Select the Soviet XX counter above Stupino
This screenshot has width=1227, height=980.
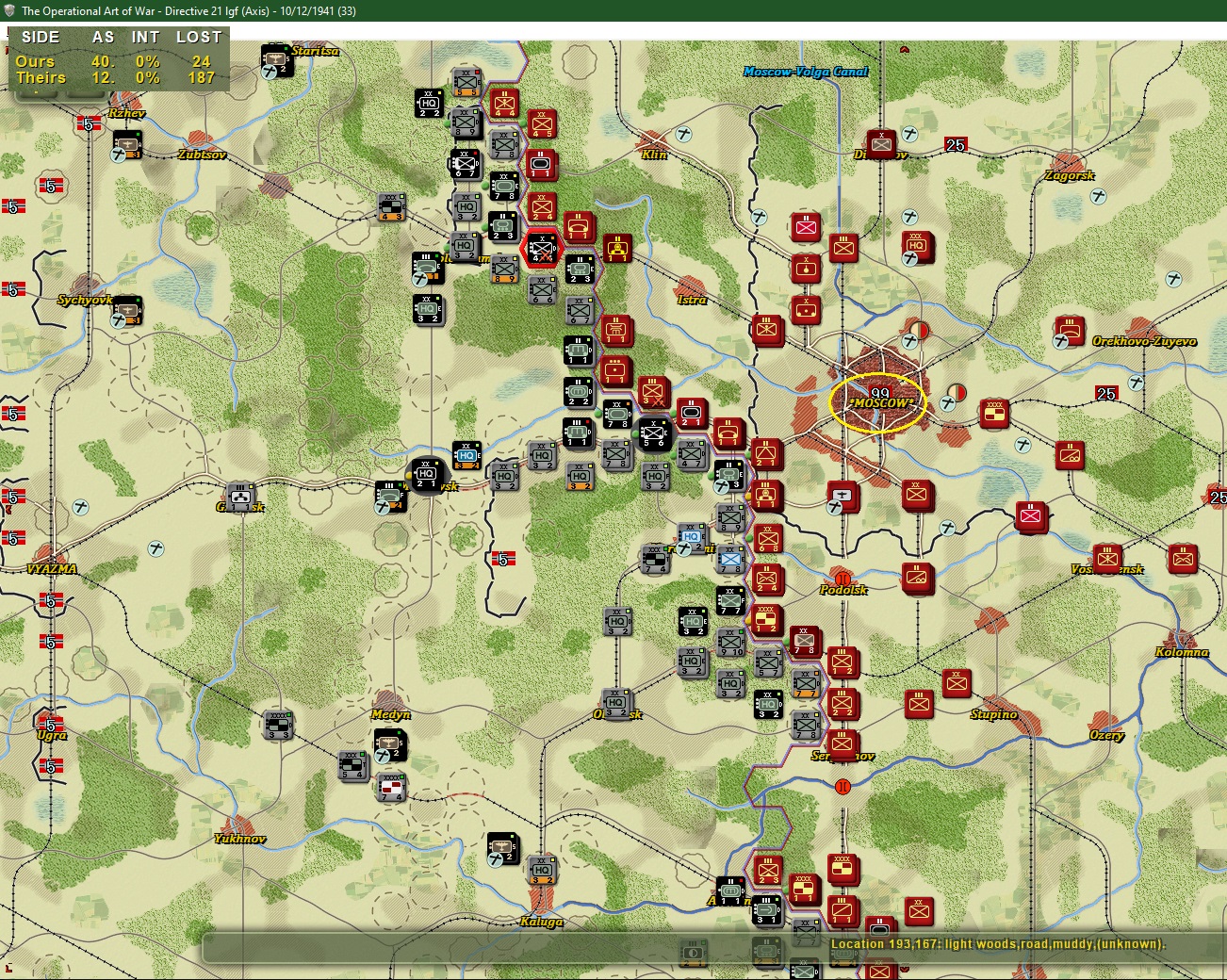[x=957, y=683]
